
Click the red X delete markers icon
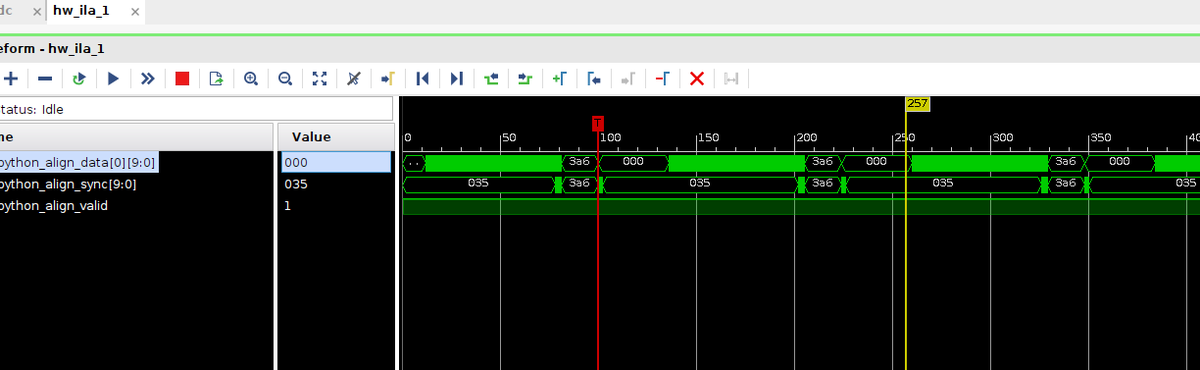(x=697, y=78)
